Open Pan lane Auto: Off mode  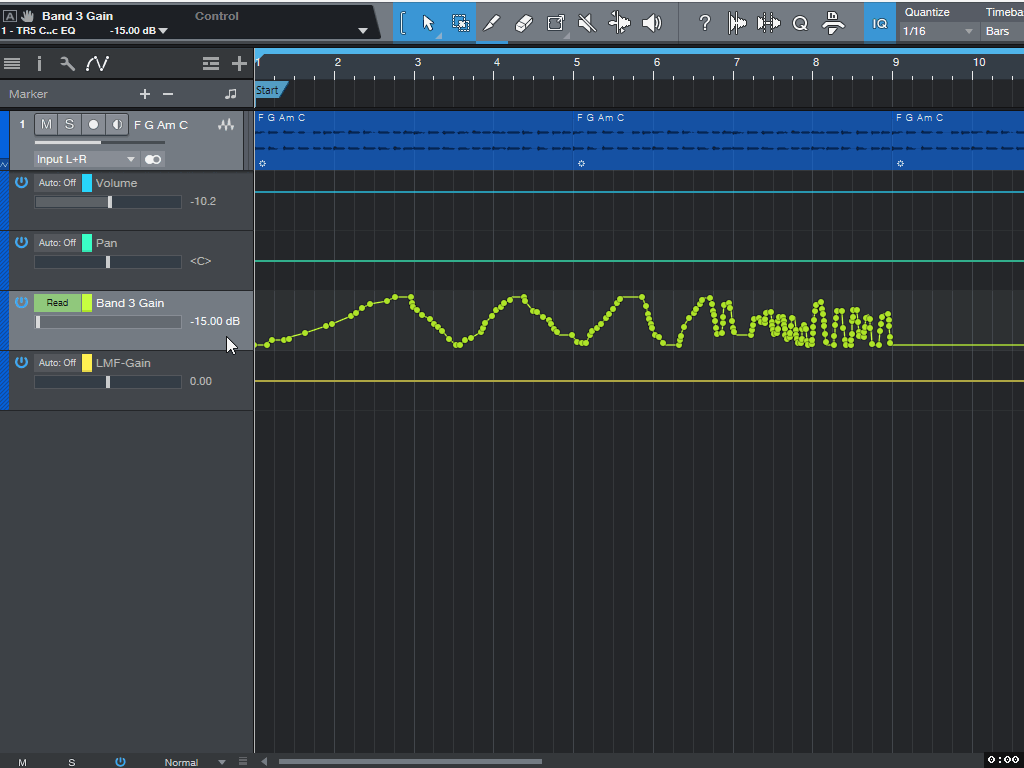[57, 243]
